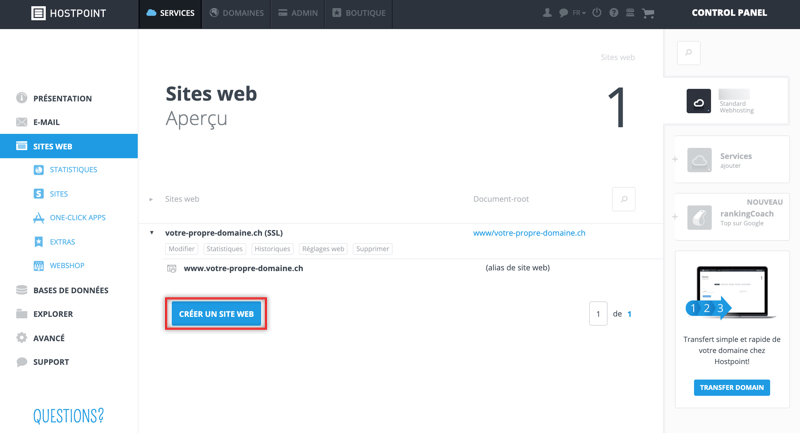Click Réglages web button
This screenshot has width=800, height=433.
pos(323,249)
